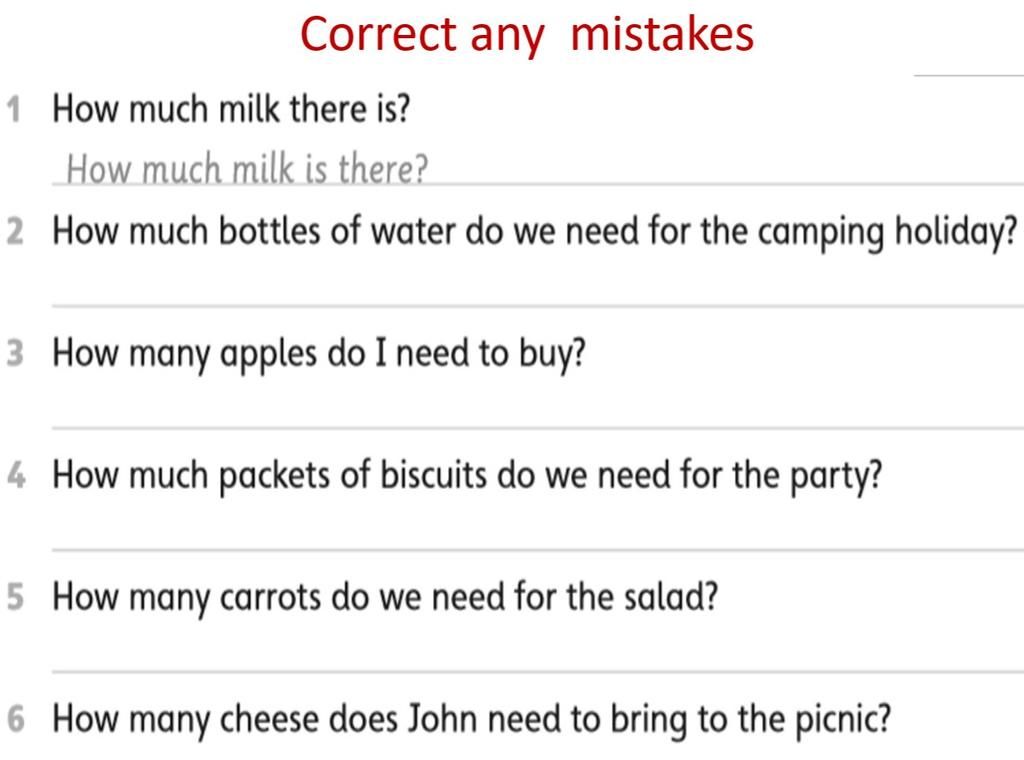
Task: Click the 'How many apples' question
Action: pos(319,355)
